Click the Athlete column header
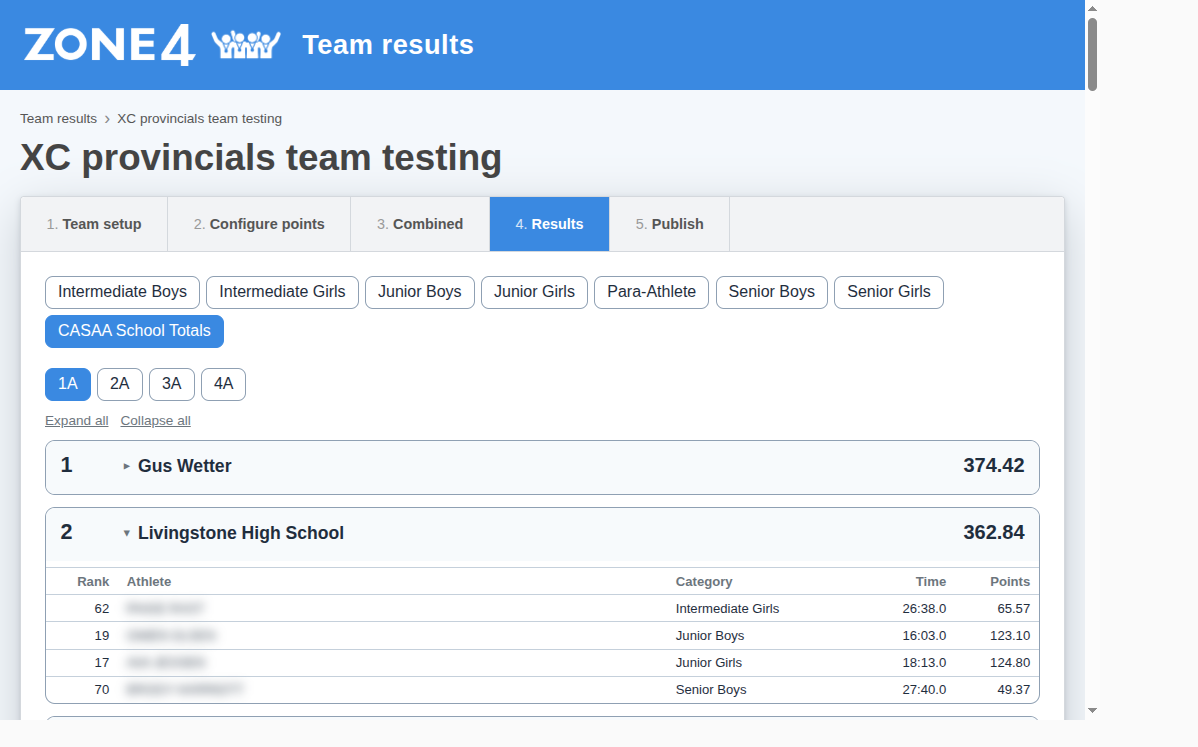This screenshot has width=1198, height=747. coord(149,582)
